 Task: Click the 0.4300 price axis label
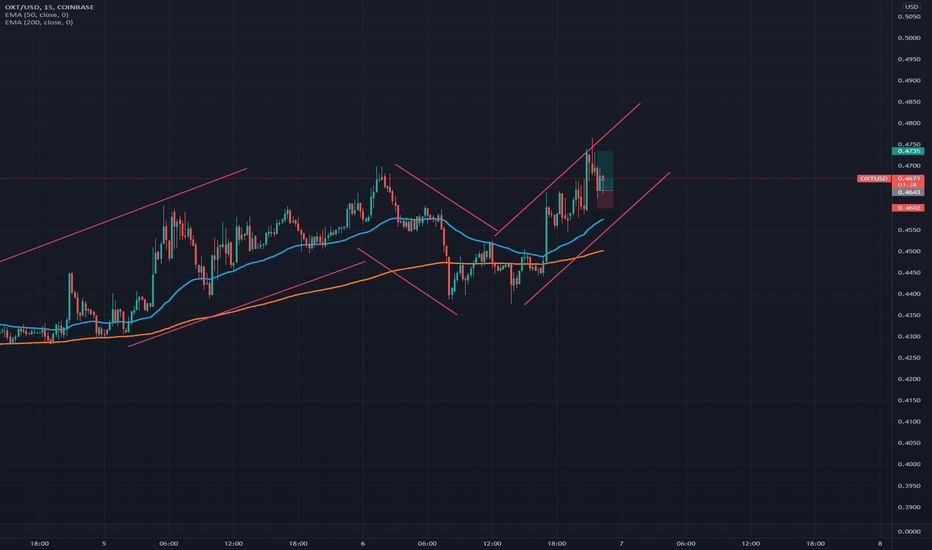[909, 337]
